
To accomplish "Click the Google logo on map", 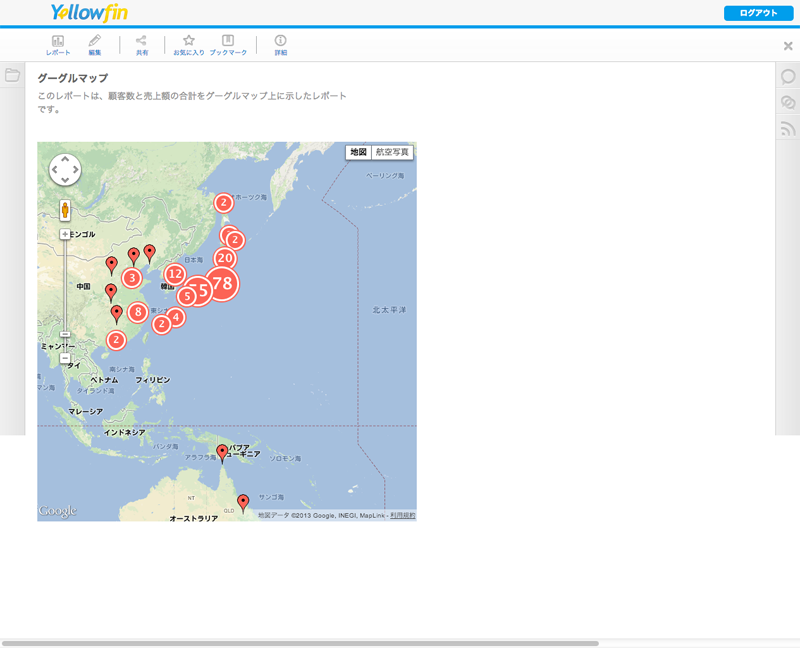I will click(x=58, y=511).
